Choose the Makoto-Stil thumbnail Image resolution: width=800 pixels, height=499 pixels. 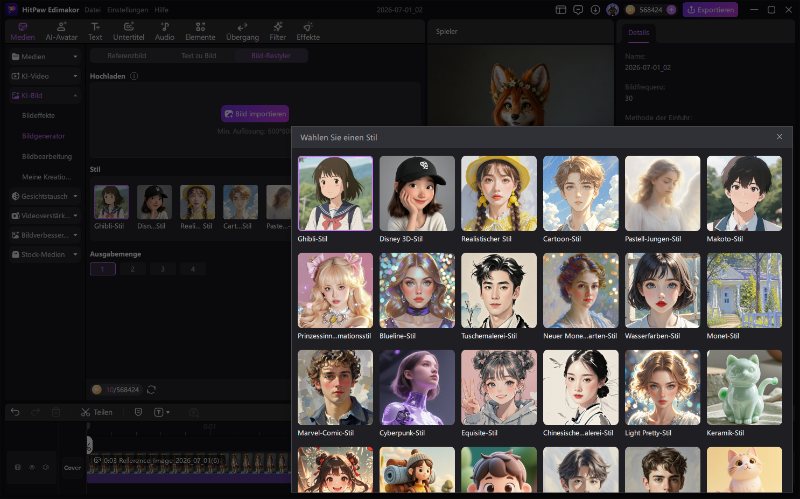[x=744, y=193]
